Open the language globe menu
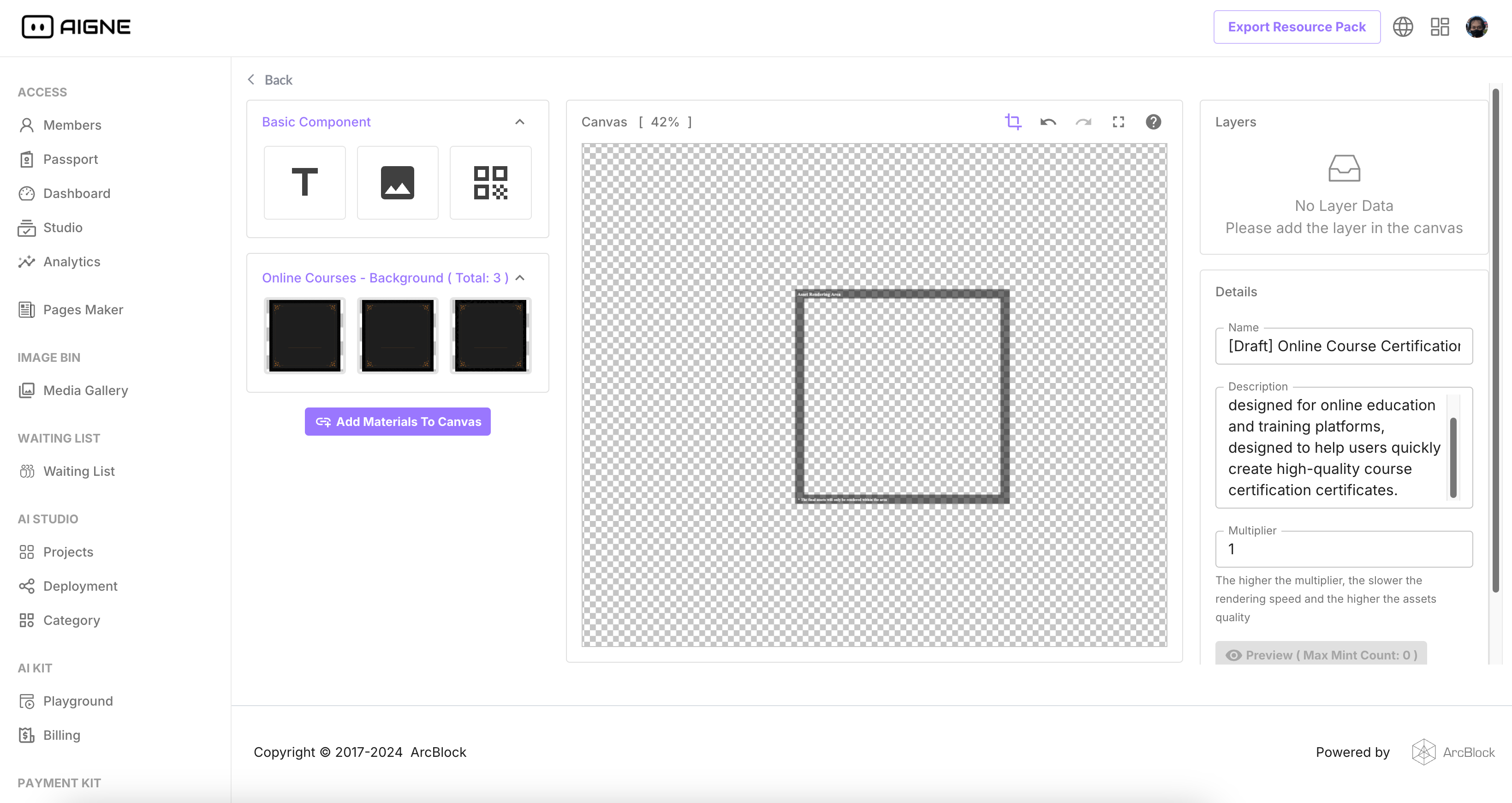The width and height of the screenshot is (1512, 803). (x=1403, y=27)
